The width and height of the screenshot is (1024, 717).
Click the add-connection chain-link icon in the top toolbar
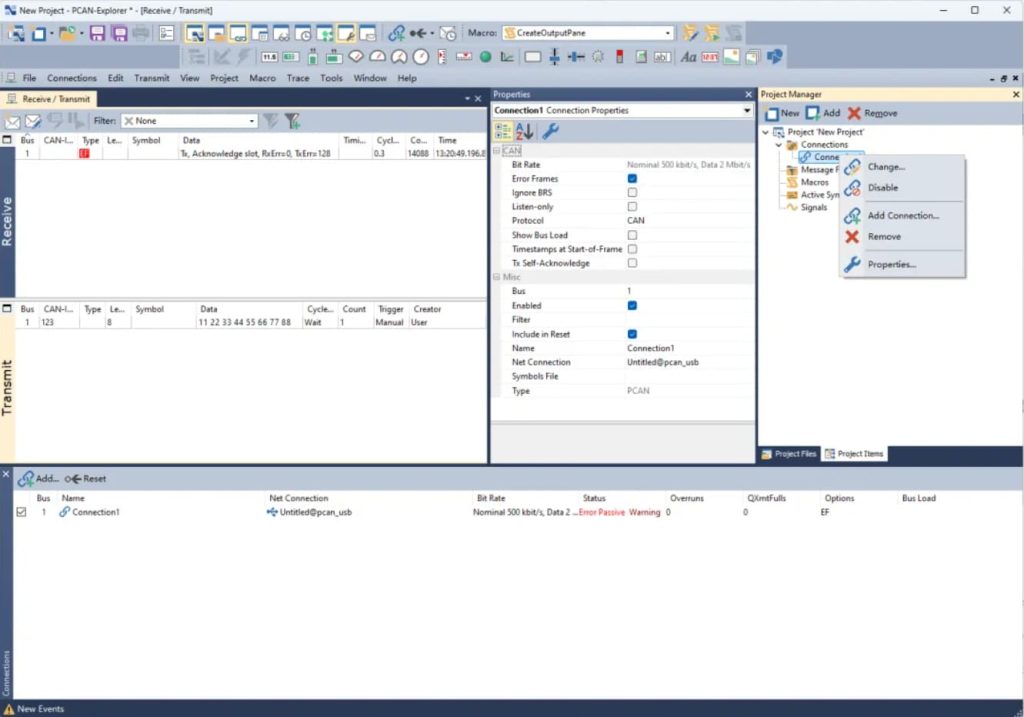(x=396, y=33)
